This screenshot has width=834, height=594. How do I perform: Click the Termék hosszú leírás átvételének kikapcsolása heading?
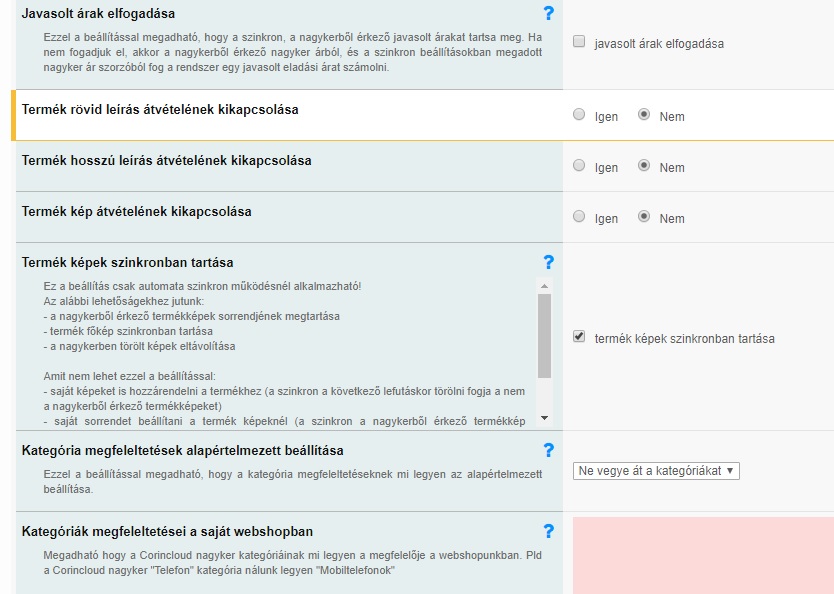pyautogui.click(x=166, y=160)
